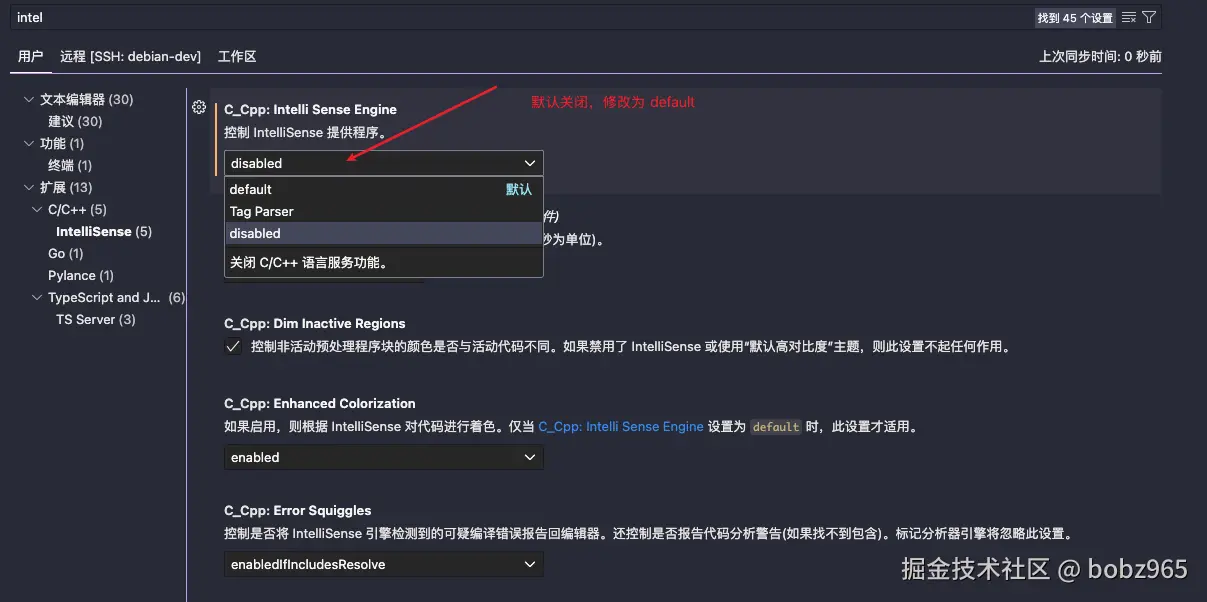
Task: Select Go (1) in the settings tree
Action: (x=65, y=253)
